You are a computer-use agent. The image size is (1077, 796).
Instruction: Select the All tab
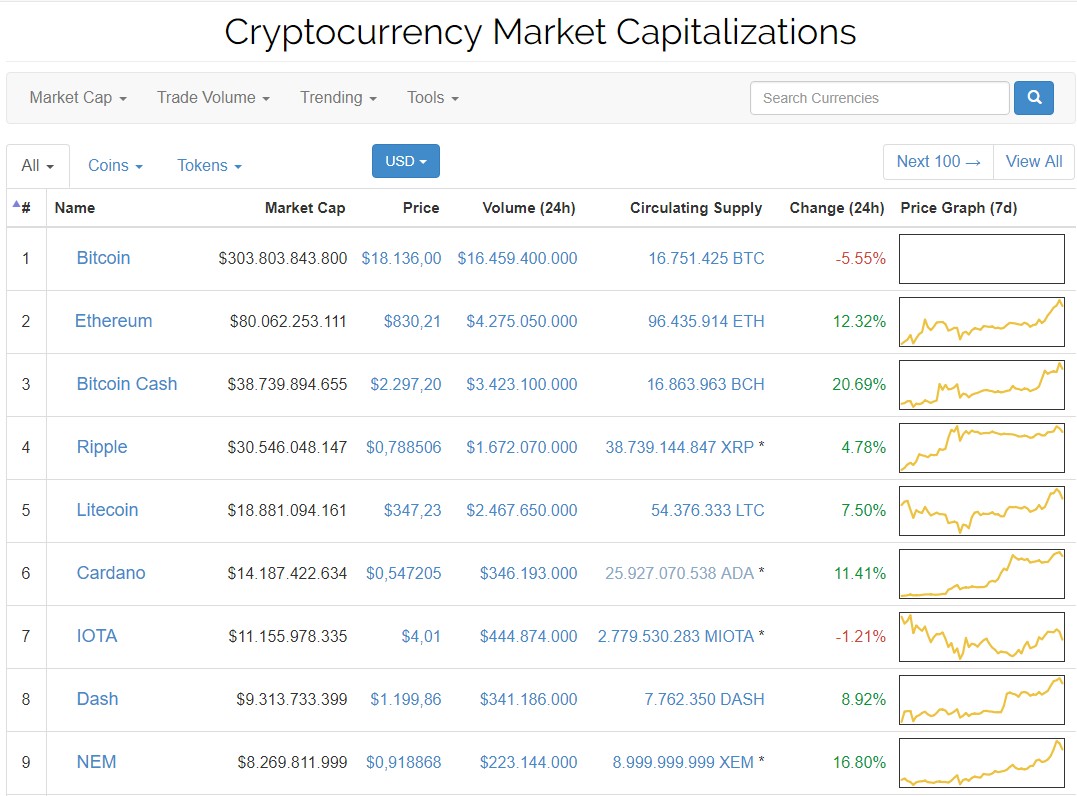tap(38, 166)
